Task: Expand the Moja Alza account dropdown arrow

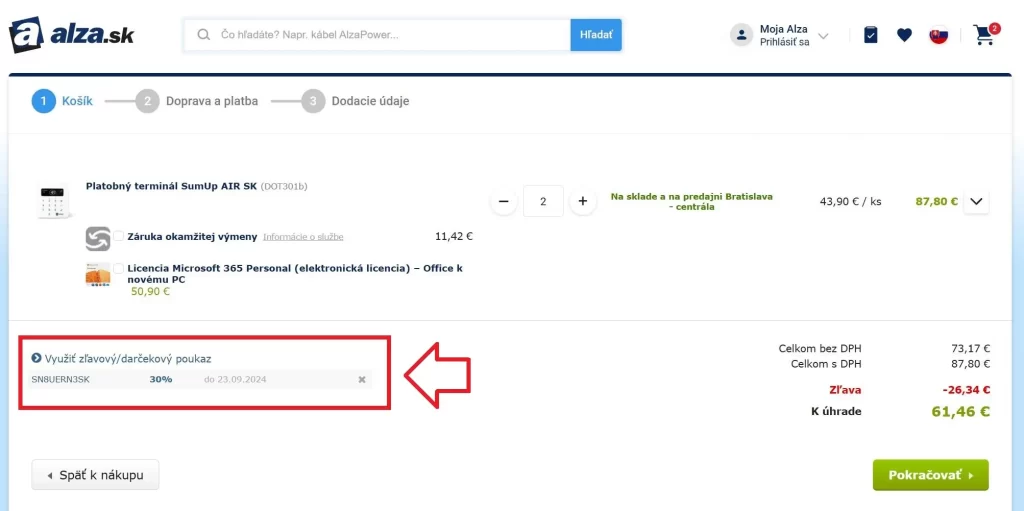Action: (823, 36)
